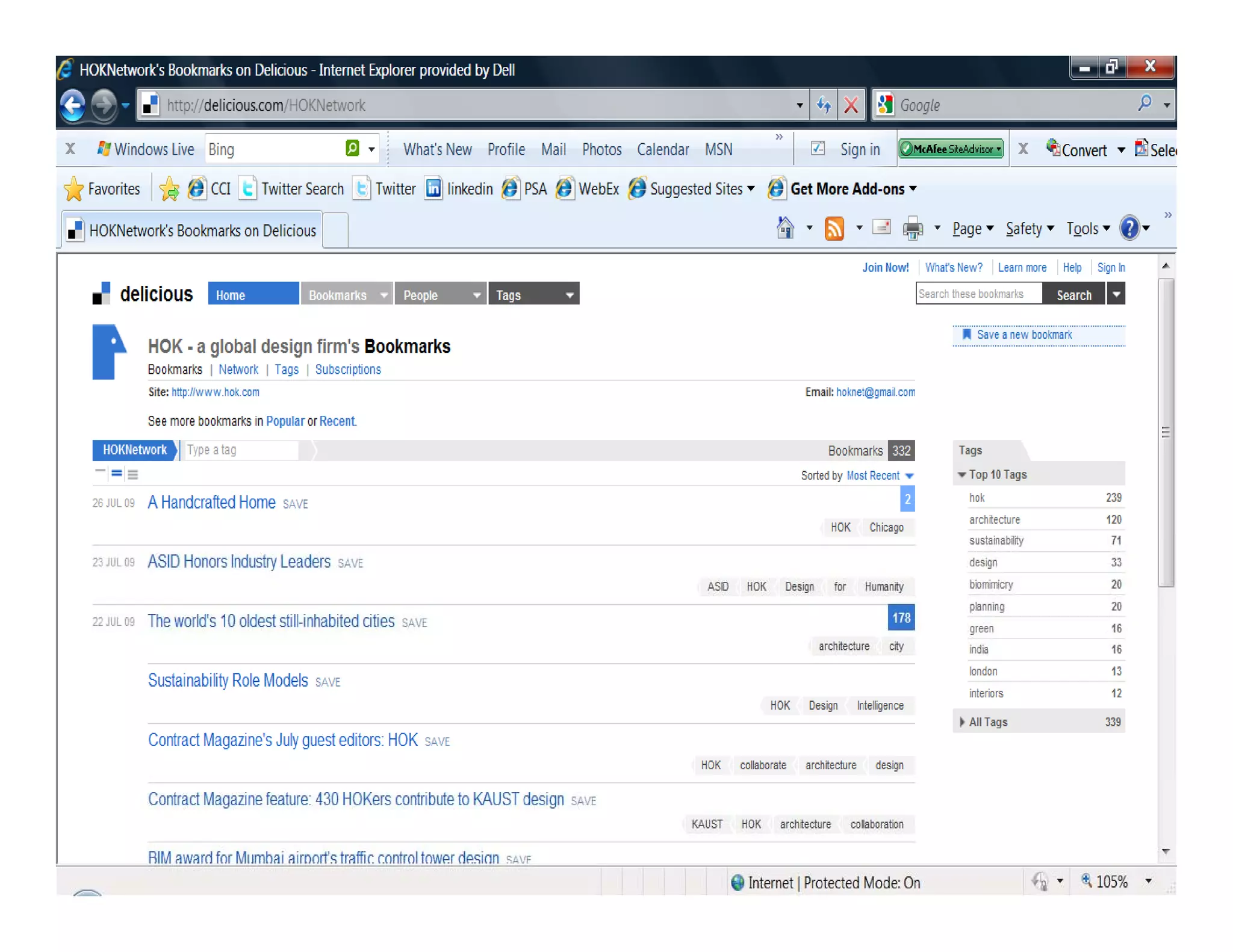The height and width of the screenshot is (952, 1233).
Task: Click the RSS feeds icon in command bar
Action: (834, 229)
